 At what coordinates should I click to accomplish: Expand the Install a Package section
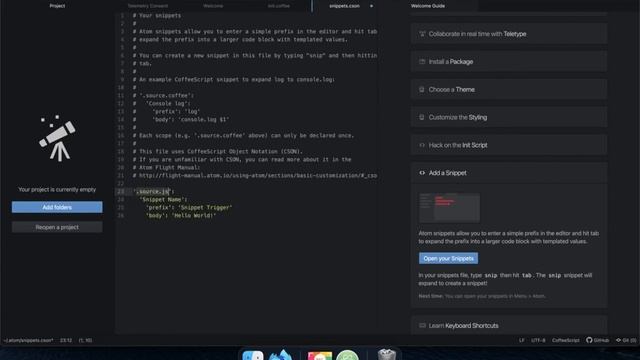509,62
